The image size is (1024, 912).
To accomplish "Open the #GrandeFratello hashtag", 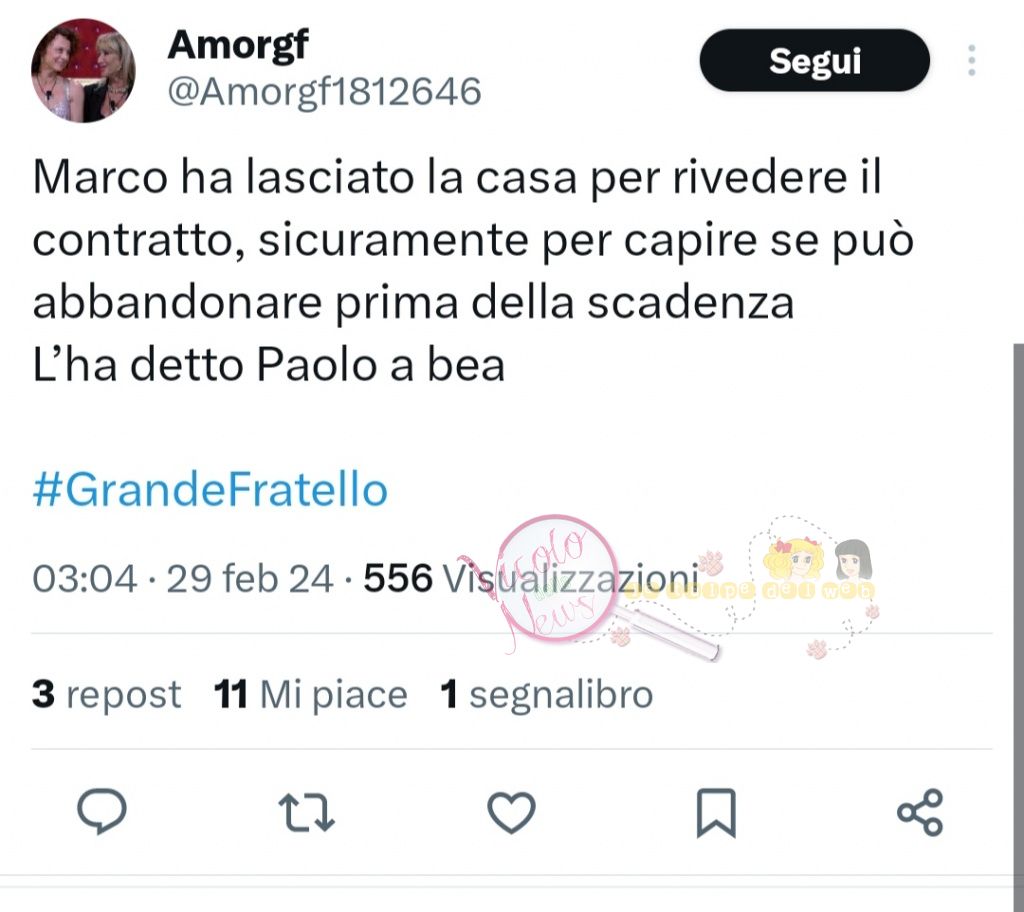I will pos(210,489).
